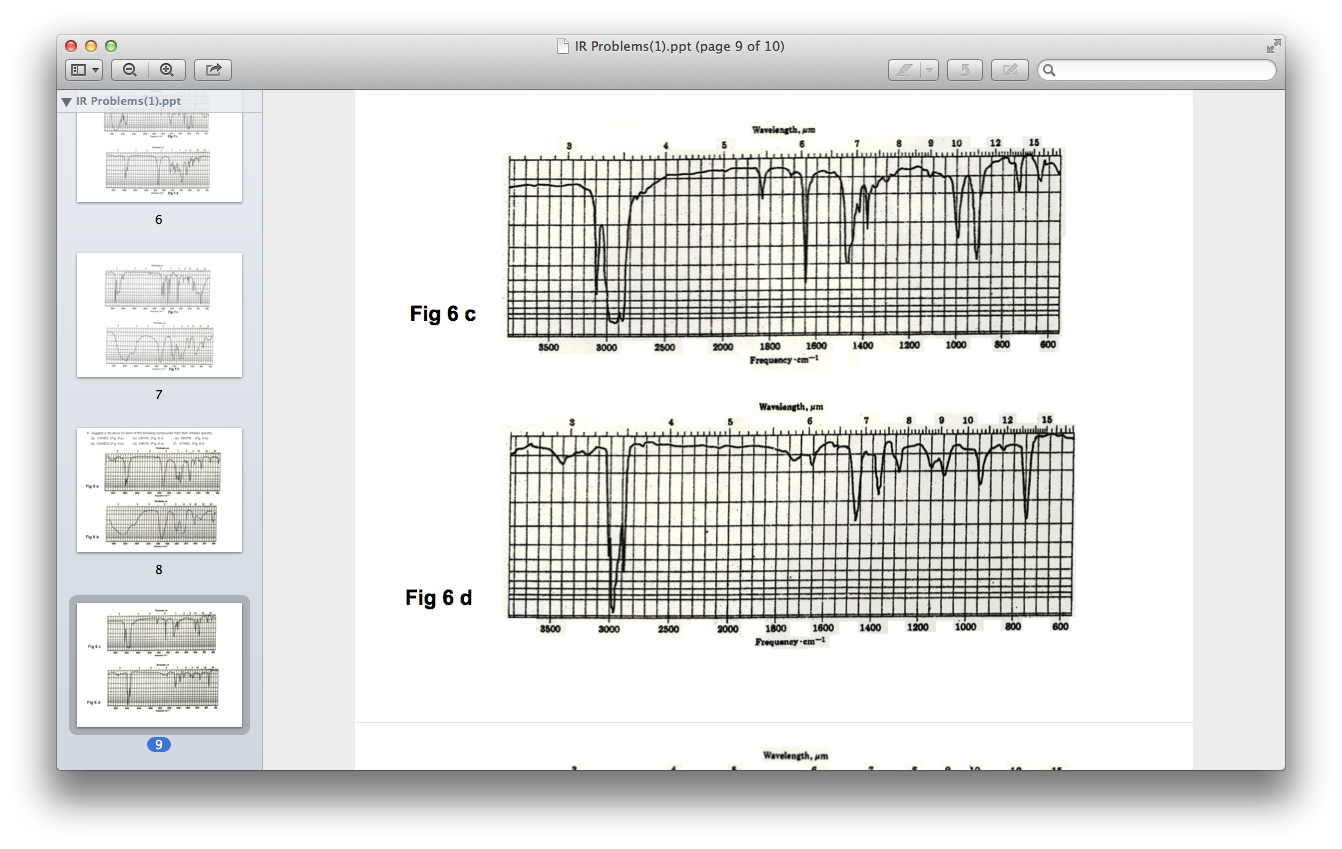Click the Fig 6 d spectrum image
The height and width of the screenshot is (849, 1342).
click(x=790, y=520)
